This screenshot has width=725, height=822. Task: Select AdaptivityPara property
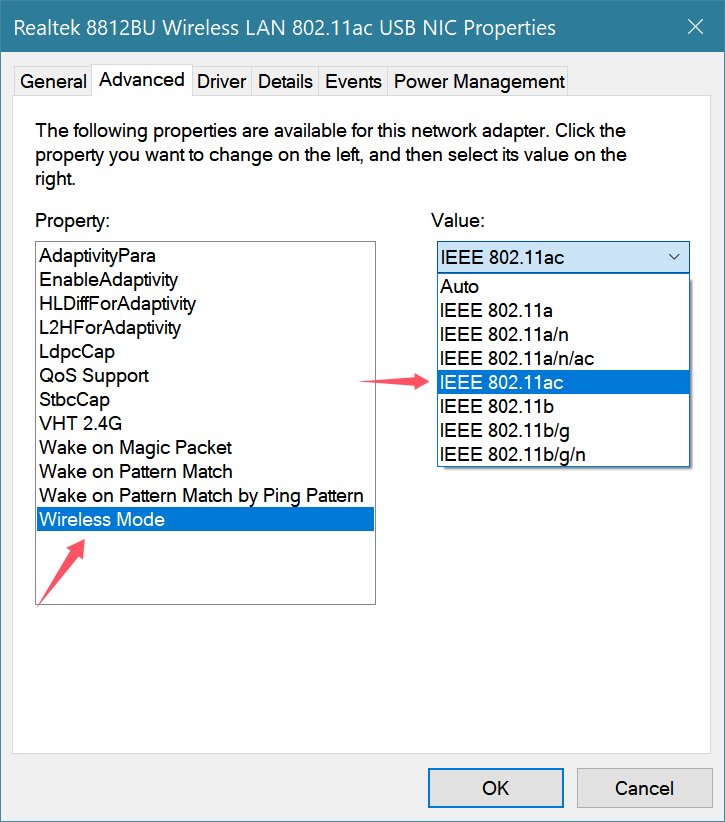(205, 256)
